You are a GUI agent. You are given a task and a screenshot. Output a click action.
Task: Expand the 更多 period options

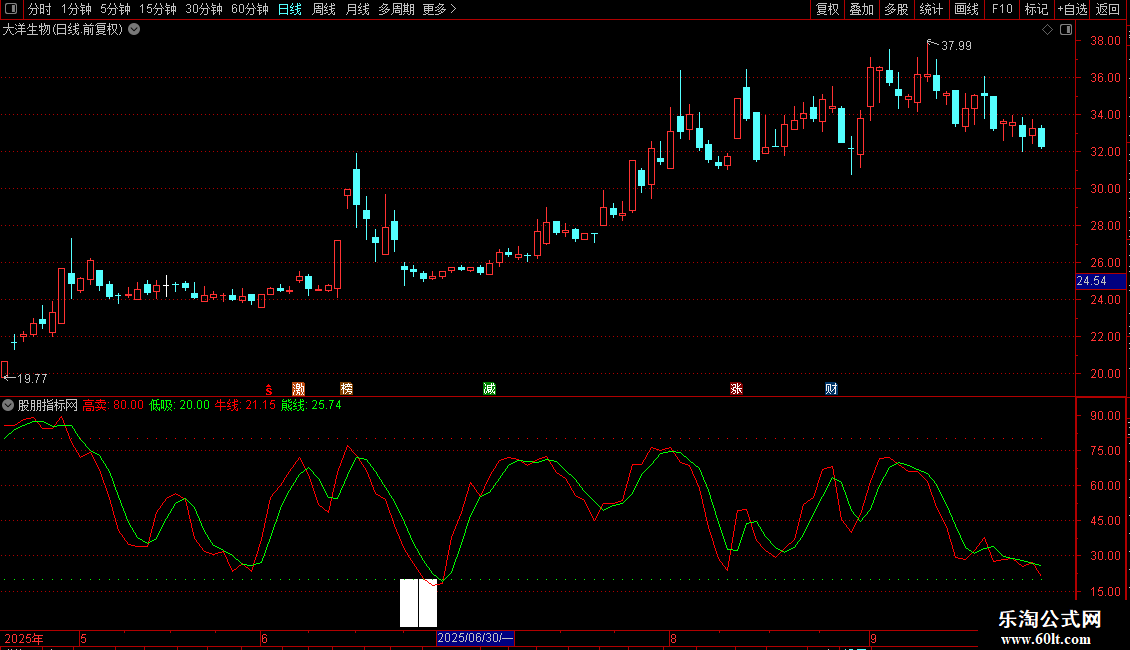tap(439, 9)
